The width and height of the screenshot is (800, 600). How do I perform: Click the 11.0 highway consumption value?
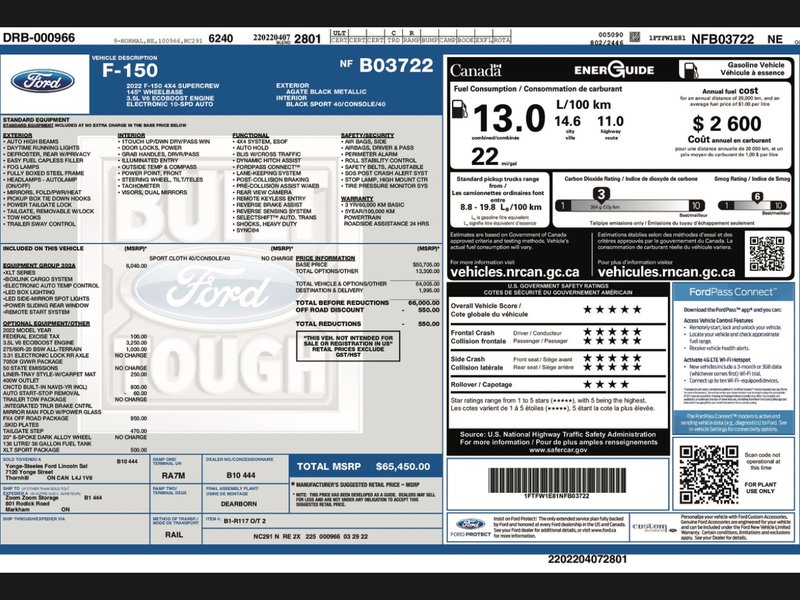(x=611, y=121)
